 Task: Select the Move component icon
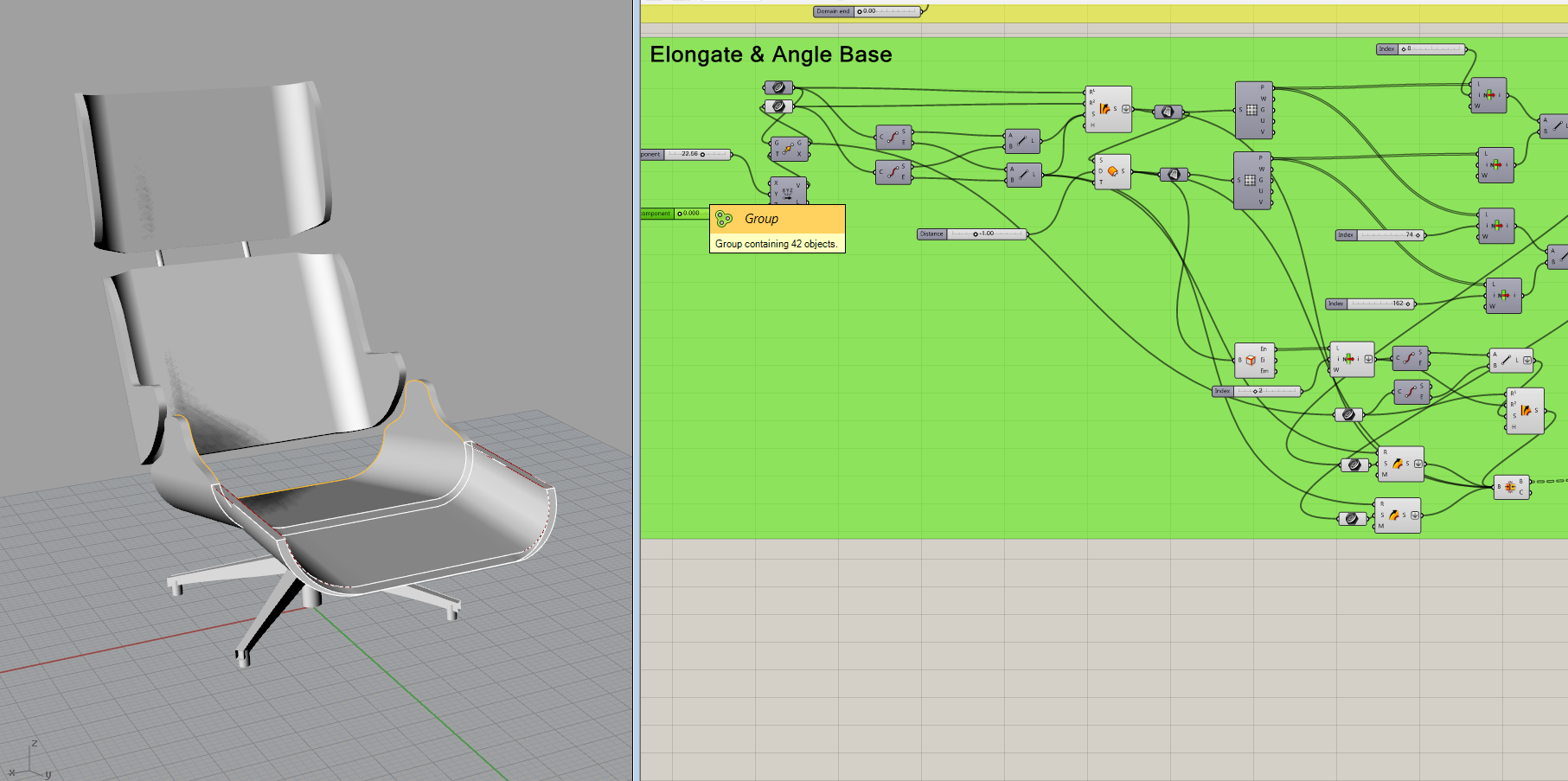point(788,149)
